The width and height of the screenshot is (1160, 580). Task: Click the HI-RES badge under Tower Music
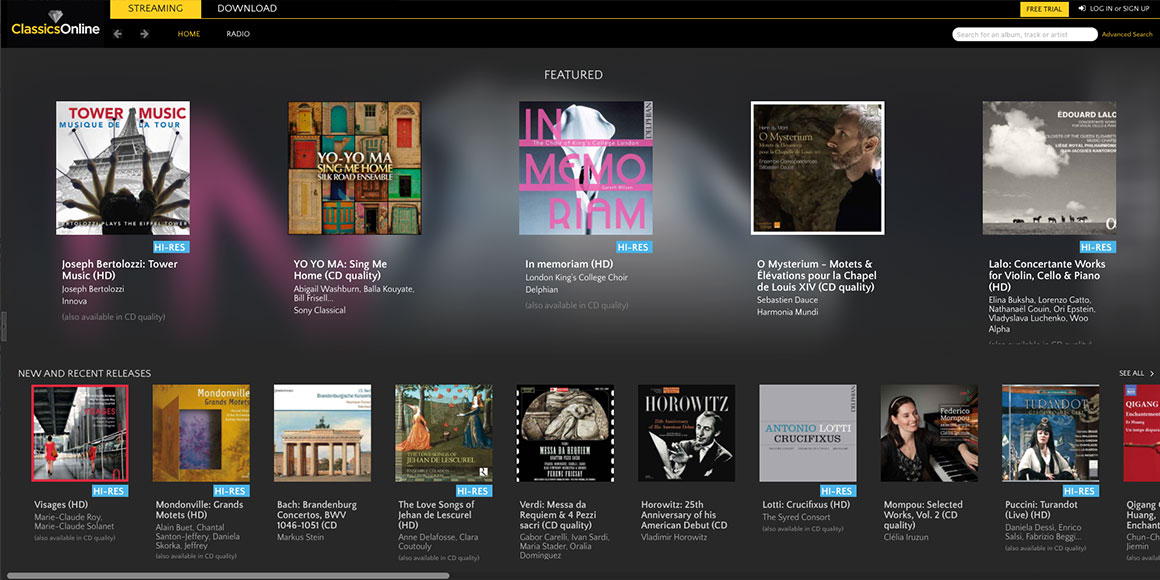(x=171, y=247)
